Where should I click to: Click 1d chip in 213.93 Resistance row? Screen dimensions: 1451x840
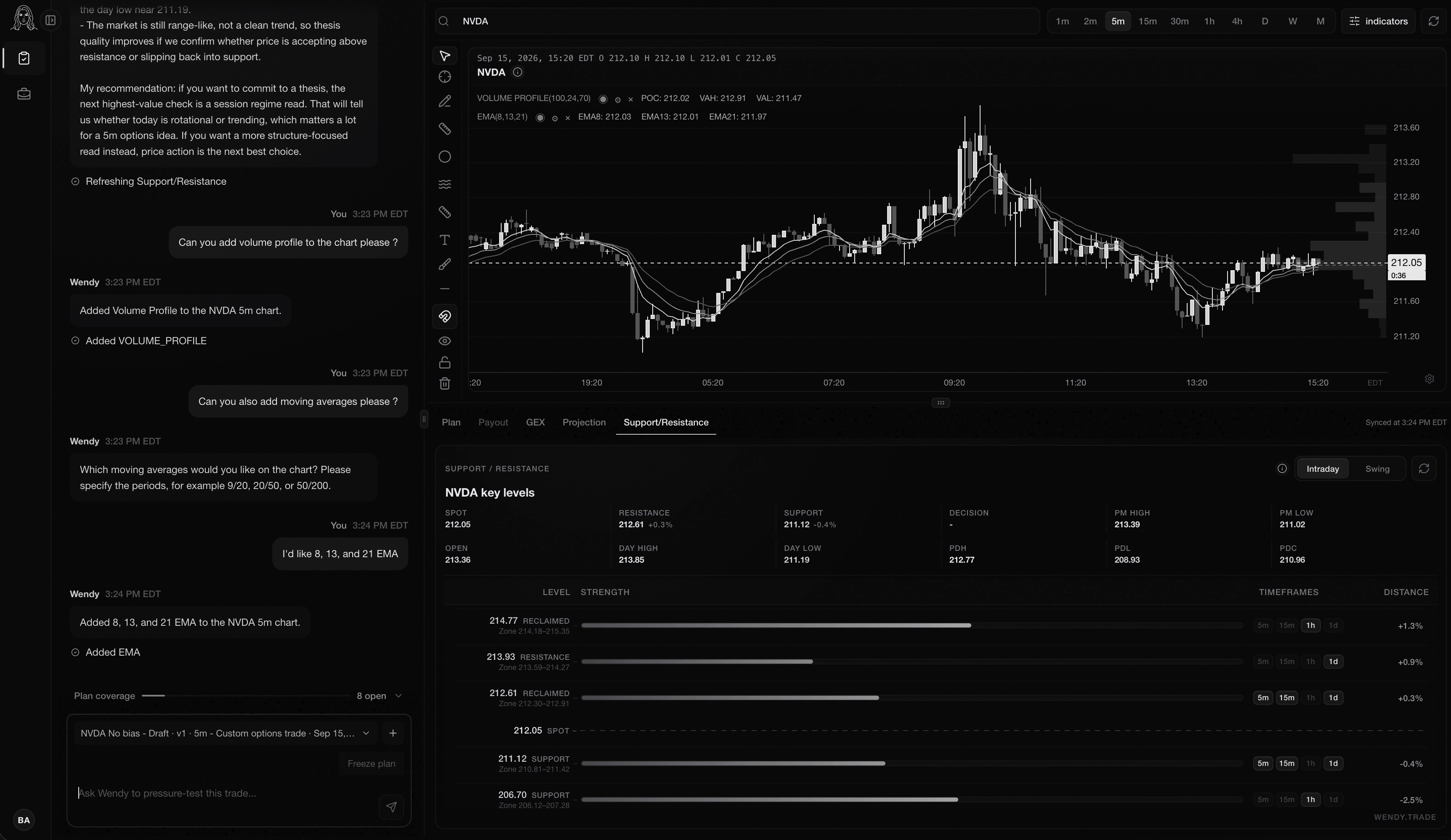(1333, 662)
